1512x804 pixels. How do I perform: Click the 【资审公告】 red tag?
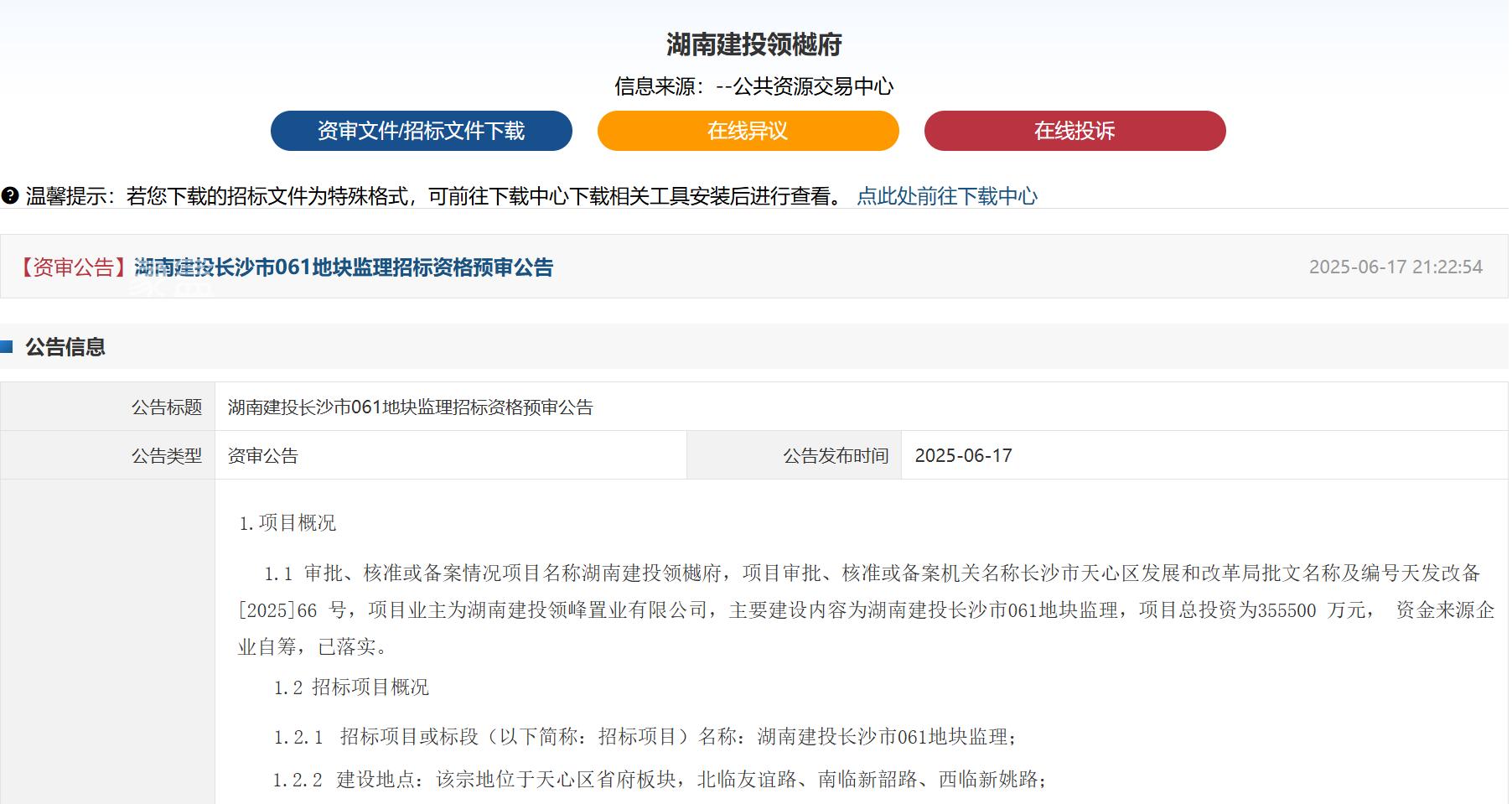[x=73, y=267]
